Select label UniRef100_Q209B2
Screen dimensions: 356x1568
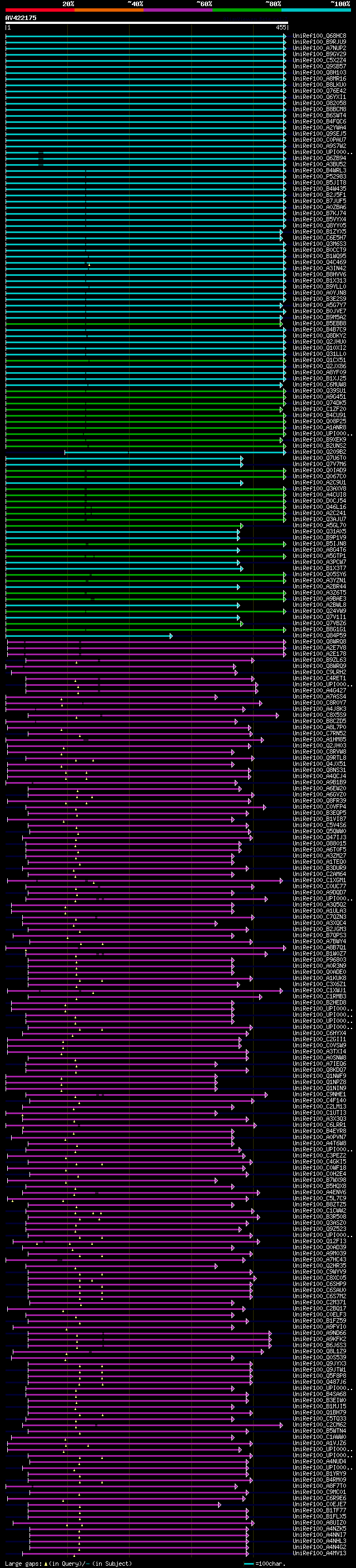(x=319, y=452)
